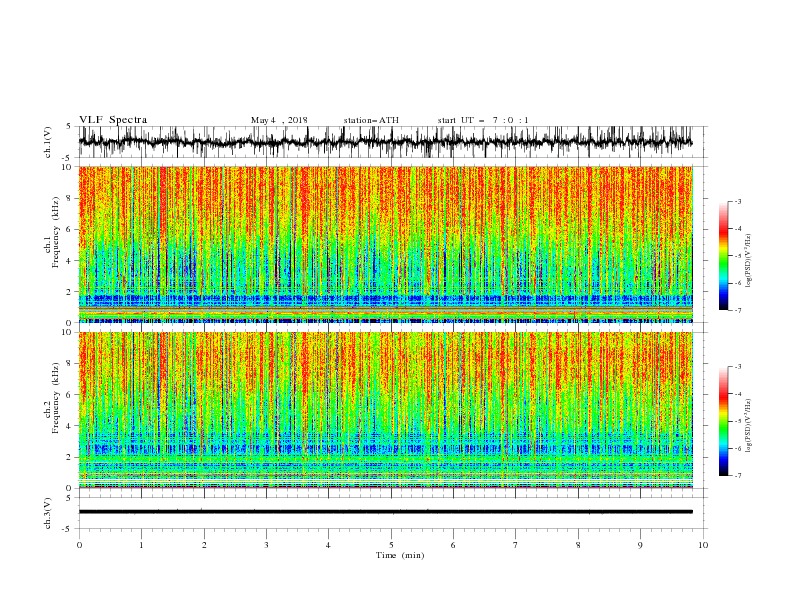Click time tick label "5" on the x-axis

click(391, 545)
